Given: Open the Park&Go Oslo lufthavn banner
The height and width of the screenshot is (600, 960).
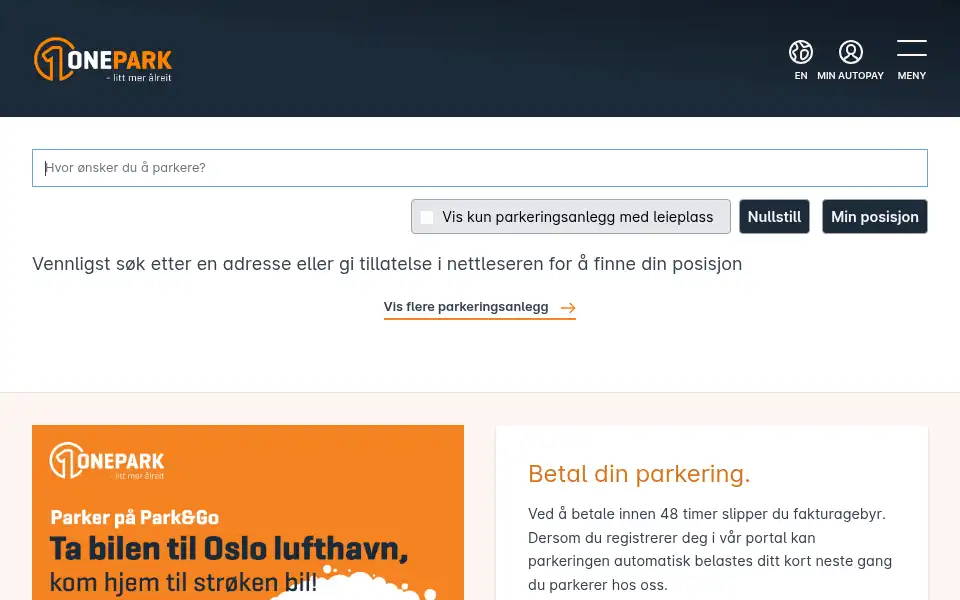Looking at the screenshot, I should click(248, 512).
